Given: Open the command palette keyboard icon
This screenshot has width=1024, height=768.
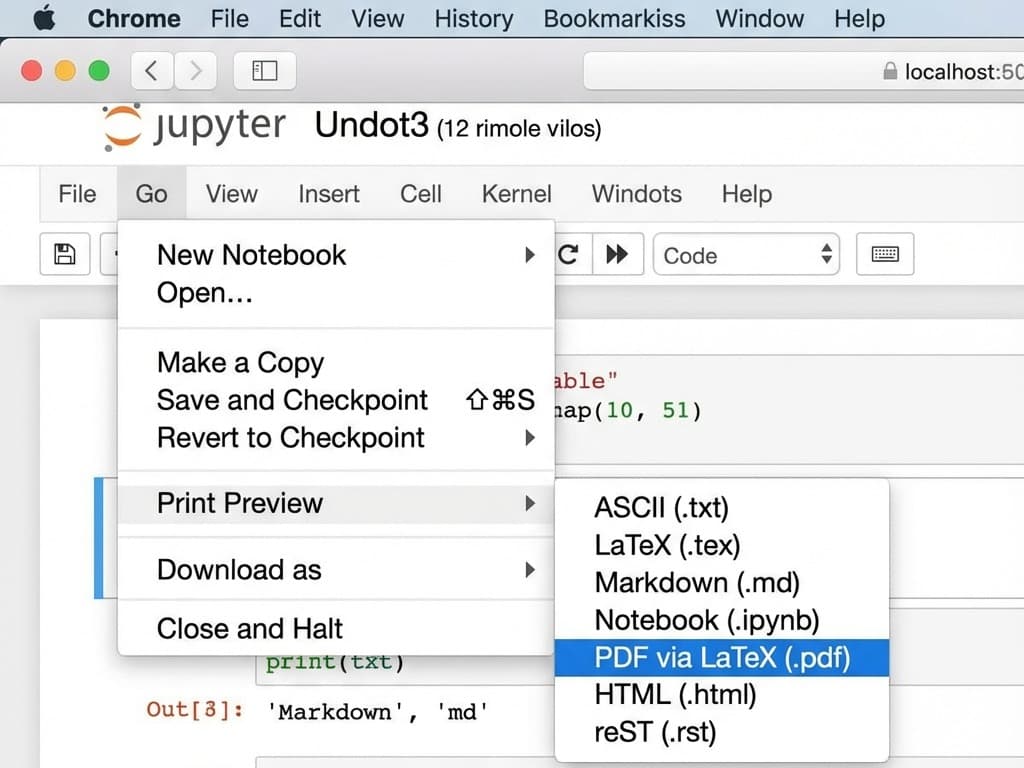Looking at the screenshot, I should click(x=884, y=254).
